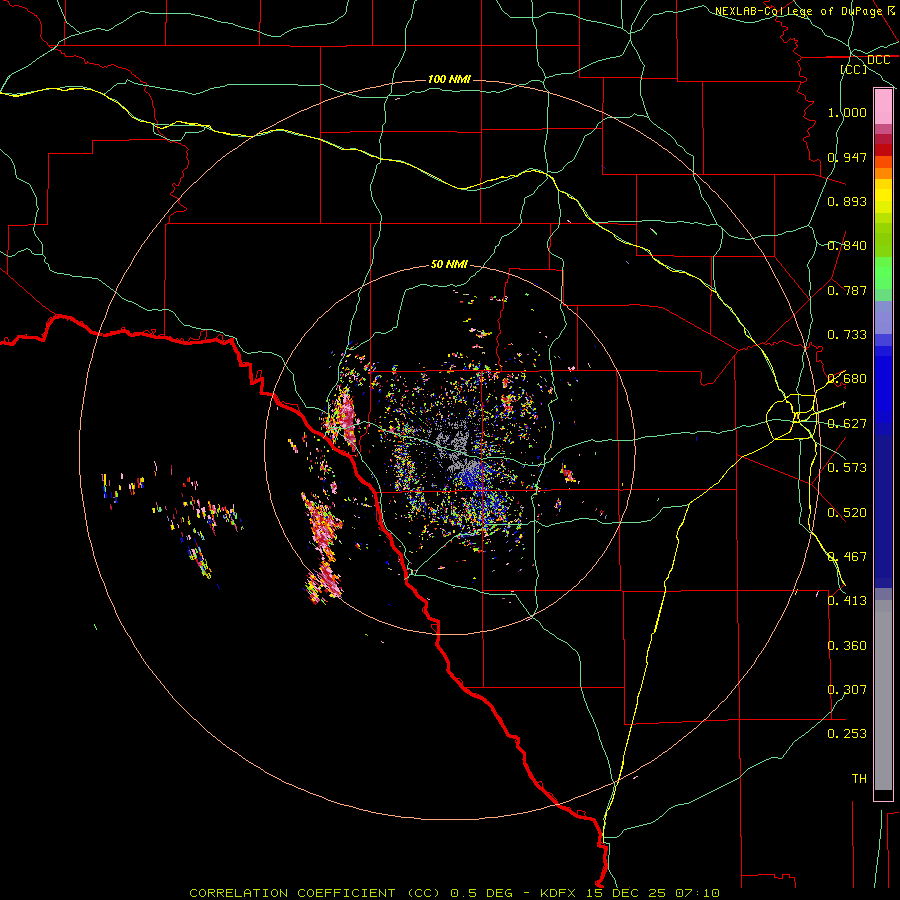Screen dimensions: 900x900
Task: Select the 1.000 legend value
Action: click(847, 112)
